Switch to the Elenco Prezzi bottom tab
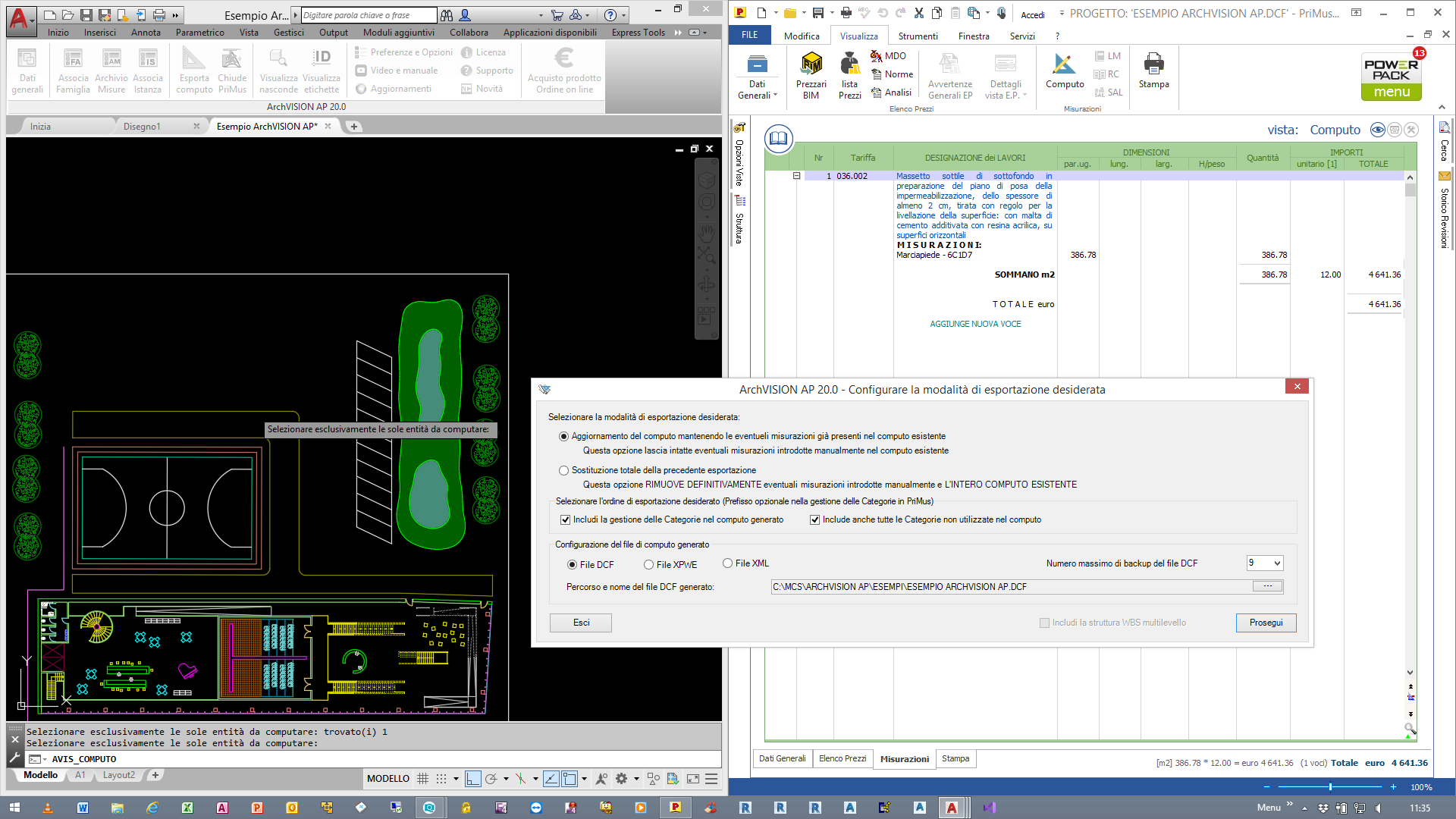 (x=842, y=758)
